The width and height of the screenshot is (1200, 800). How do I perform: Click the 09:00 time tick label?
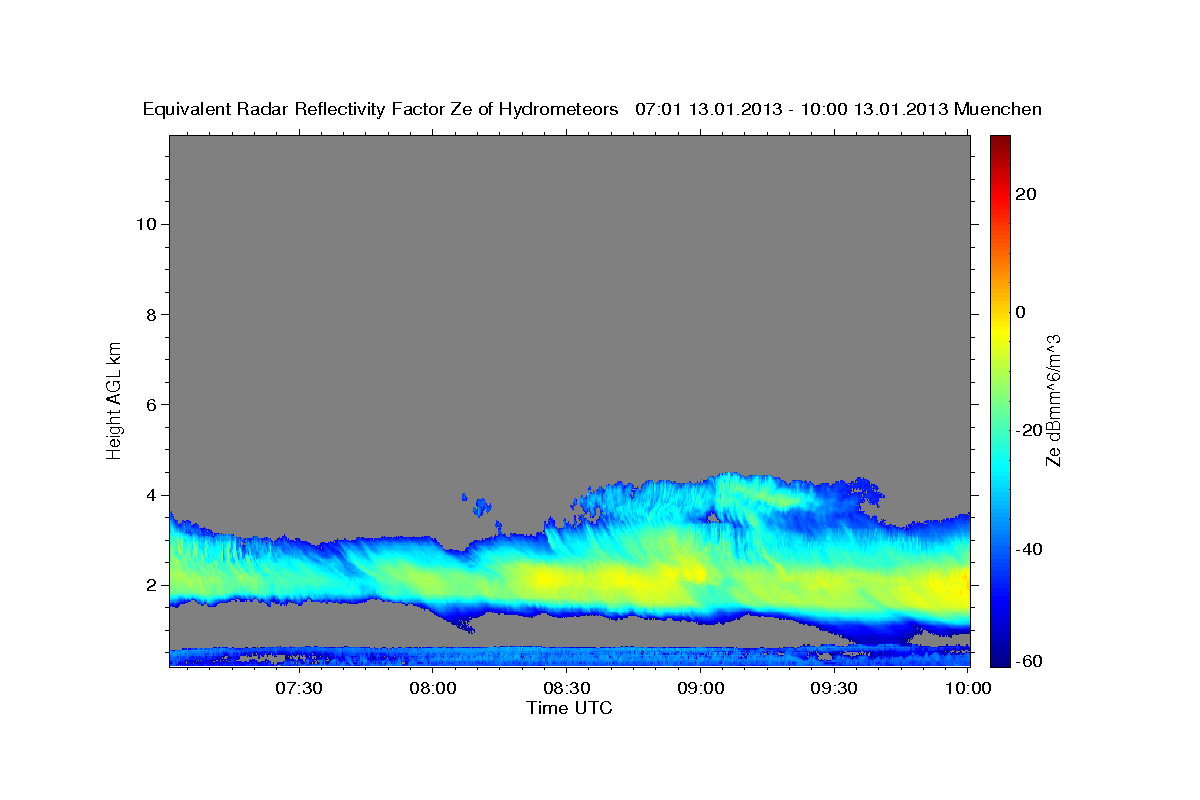pyautogui.click(x=700, y=688)
